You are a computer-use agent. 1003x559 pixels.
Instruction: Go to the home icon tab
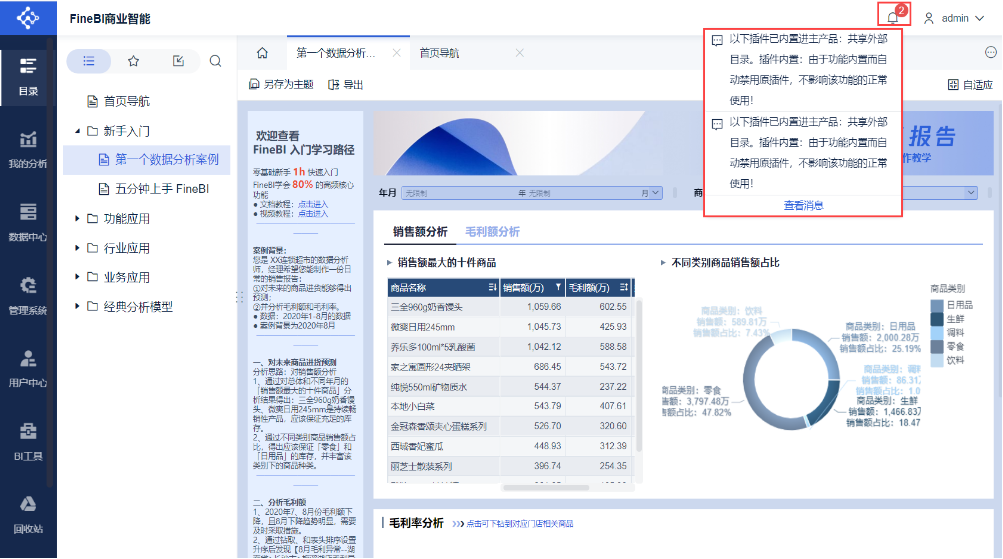click(x=262, y=53)
